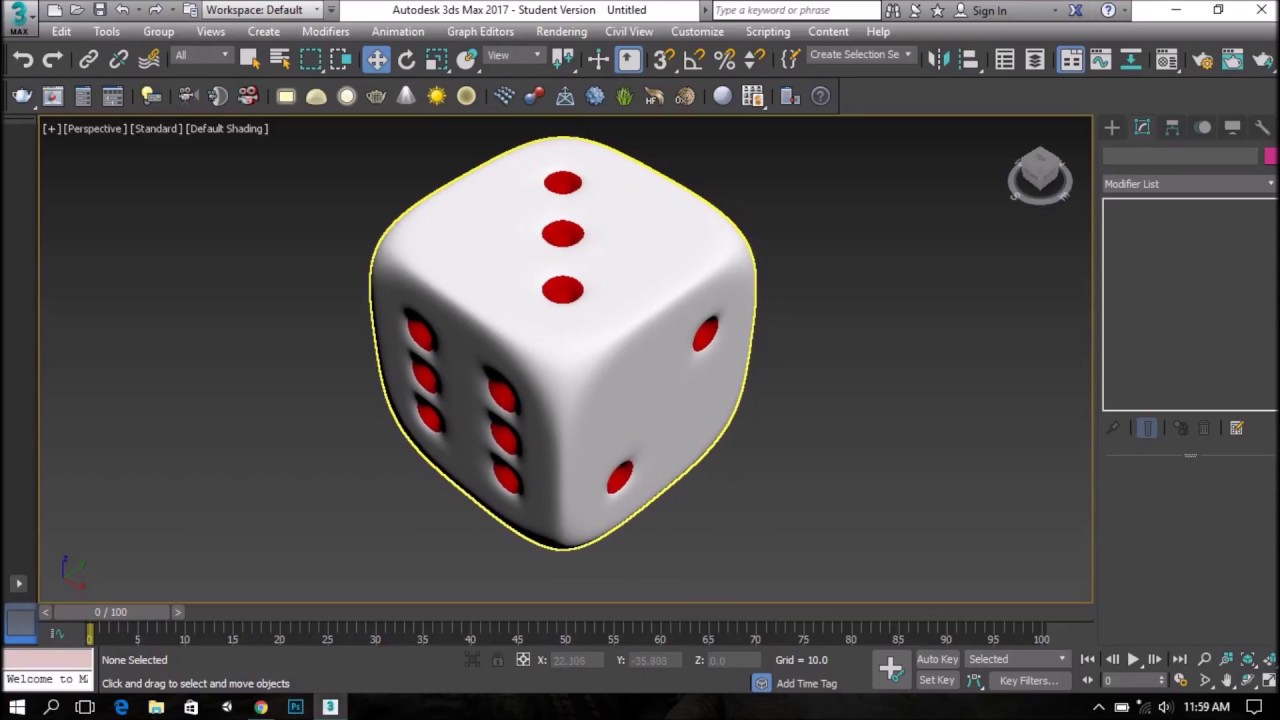Activate the Select and Link tool
1280x720 pixels.
[89, 60]
